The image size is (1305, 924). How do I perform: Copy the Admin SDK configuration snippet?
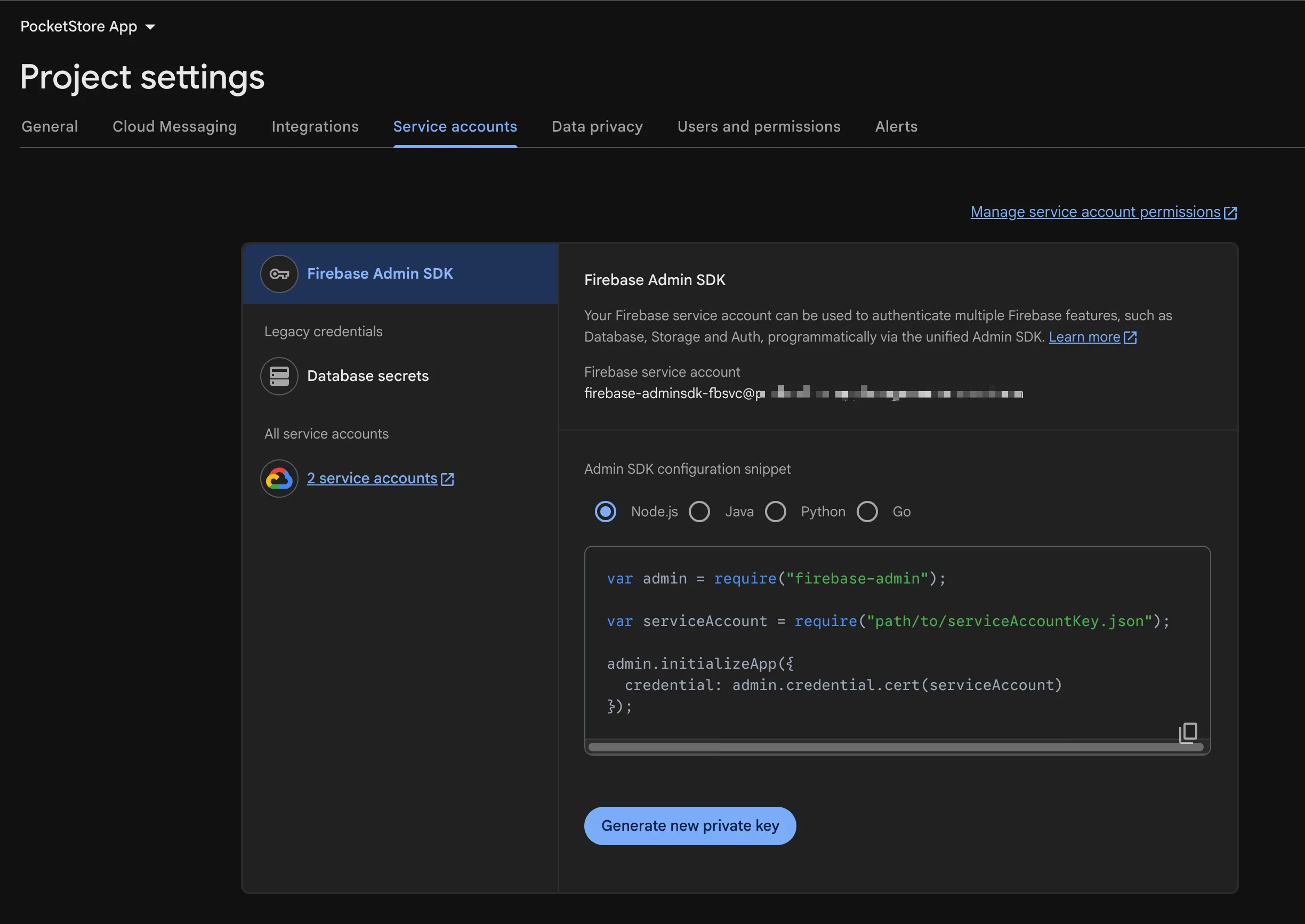click(x=1188, y=732)
